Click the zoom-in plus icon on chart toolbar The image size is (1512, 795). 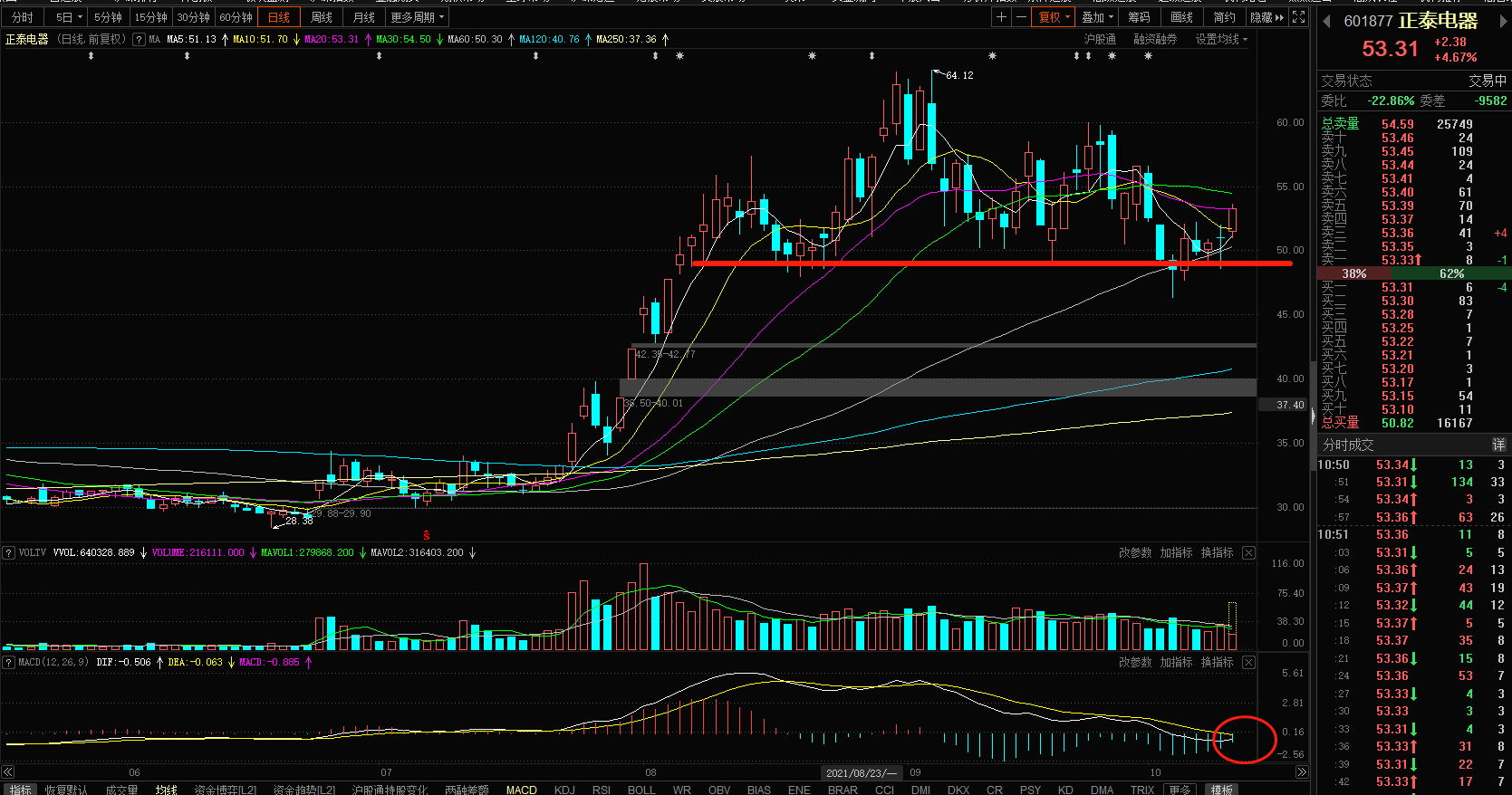point(1000,17)
